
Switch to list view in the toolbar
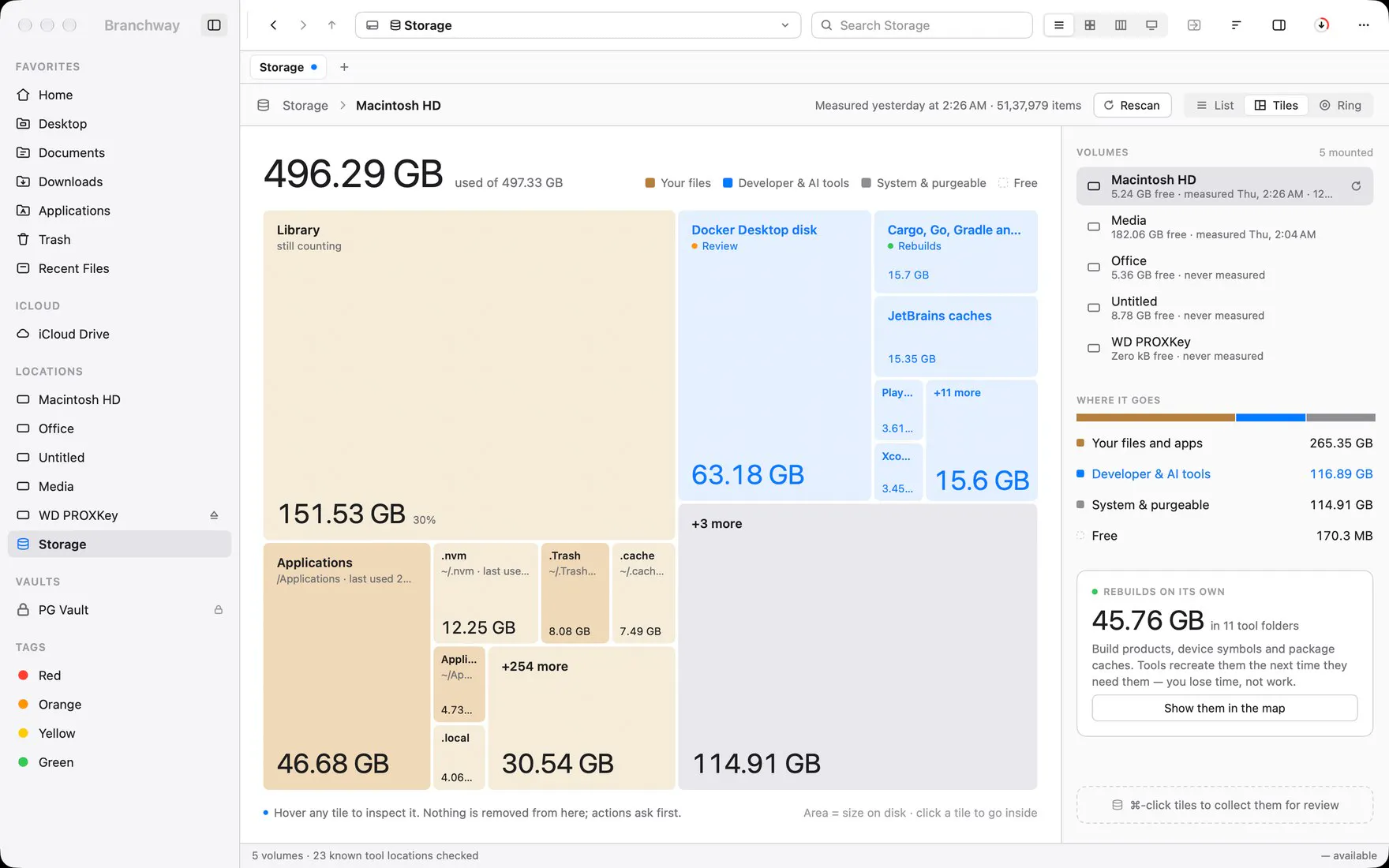pos(1059,25)
